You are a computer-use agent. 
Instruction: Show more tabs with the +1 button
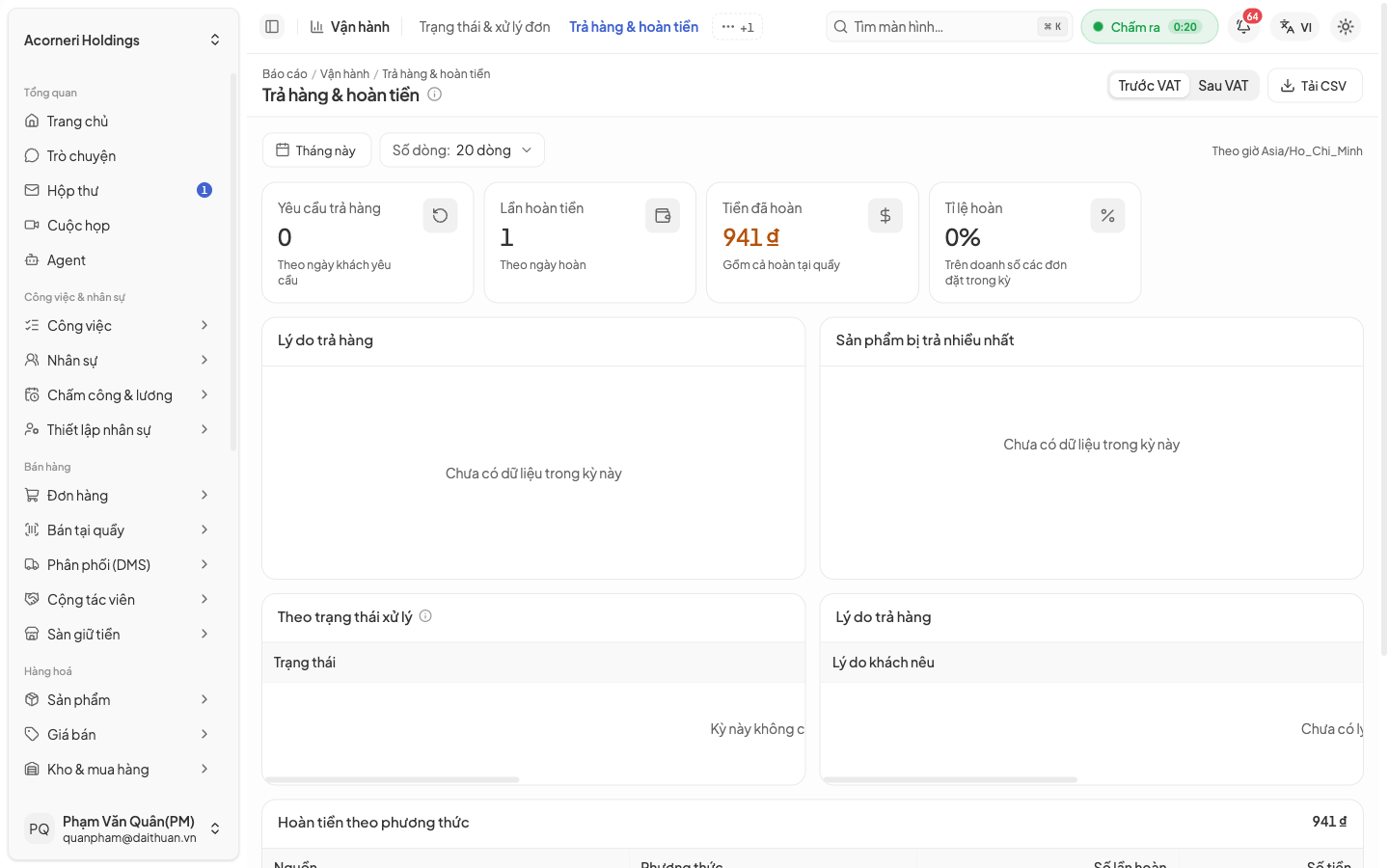click(x=737, y=27)
